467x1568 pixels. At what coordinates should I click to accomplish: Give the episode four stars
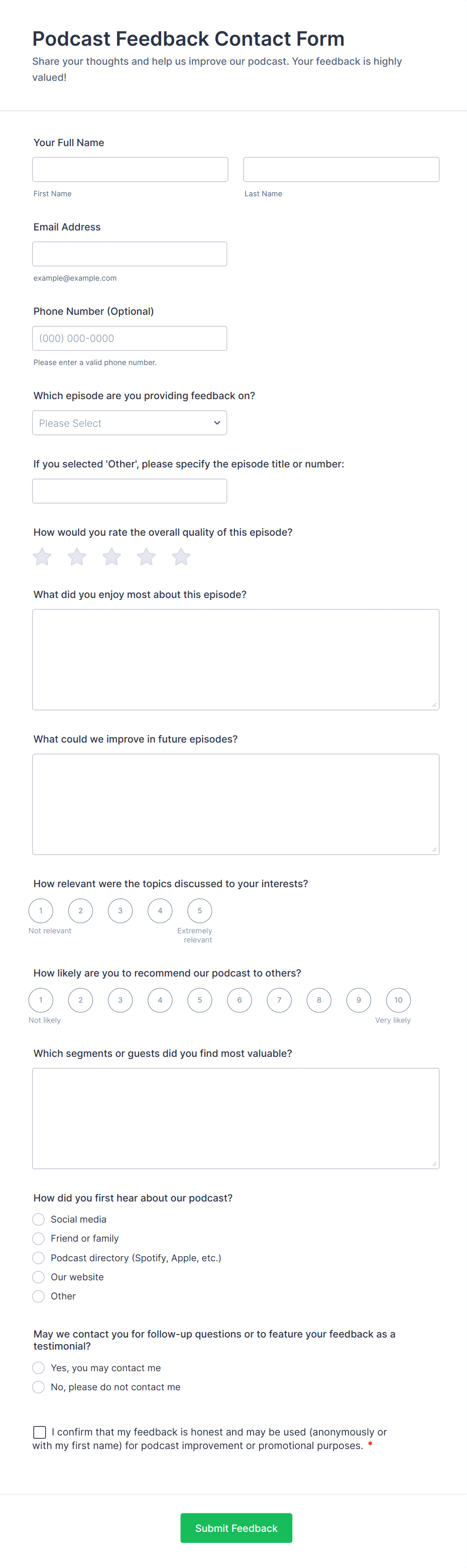pos(146,556)
